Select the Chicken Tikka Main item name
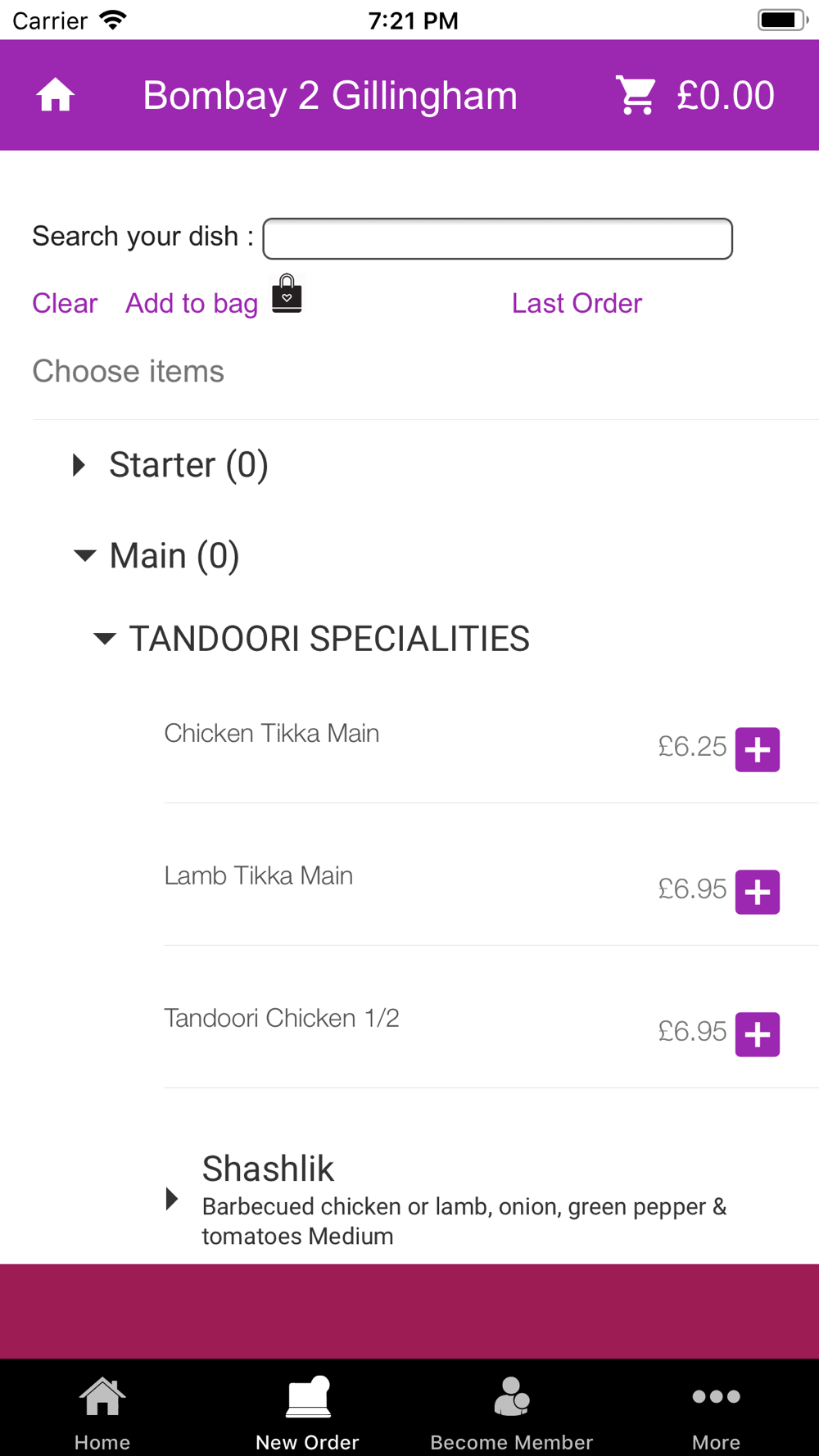This screenshot has width=819, height=1456. (x=272, y=733)
